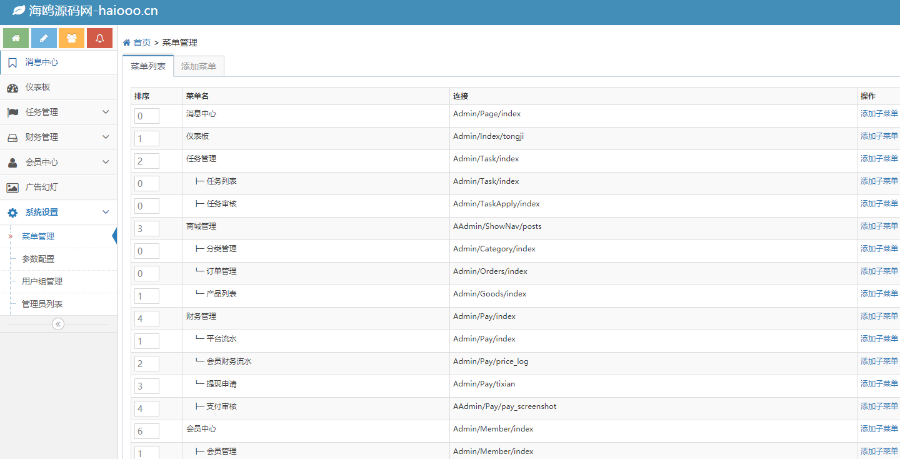Expand the 会员中心 sidebar menu
Screen dimensions: 900x459
[x=58, y=162]
